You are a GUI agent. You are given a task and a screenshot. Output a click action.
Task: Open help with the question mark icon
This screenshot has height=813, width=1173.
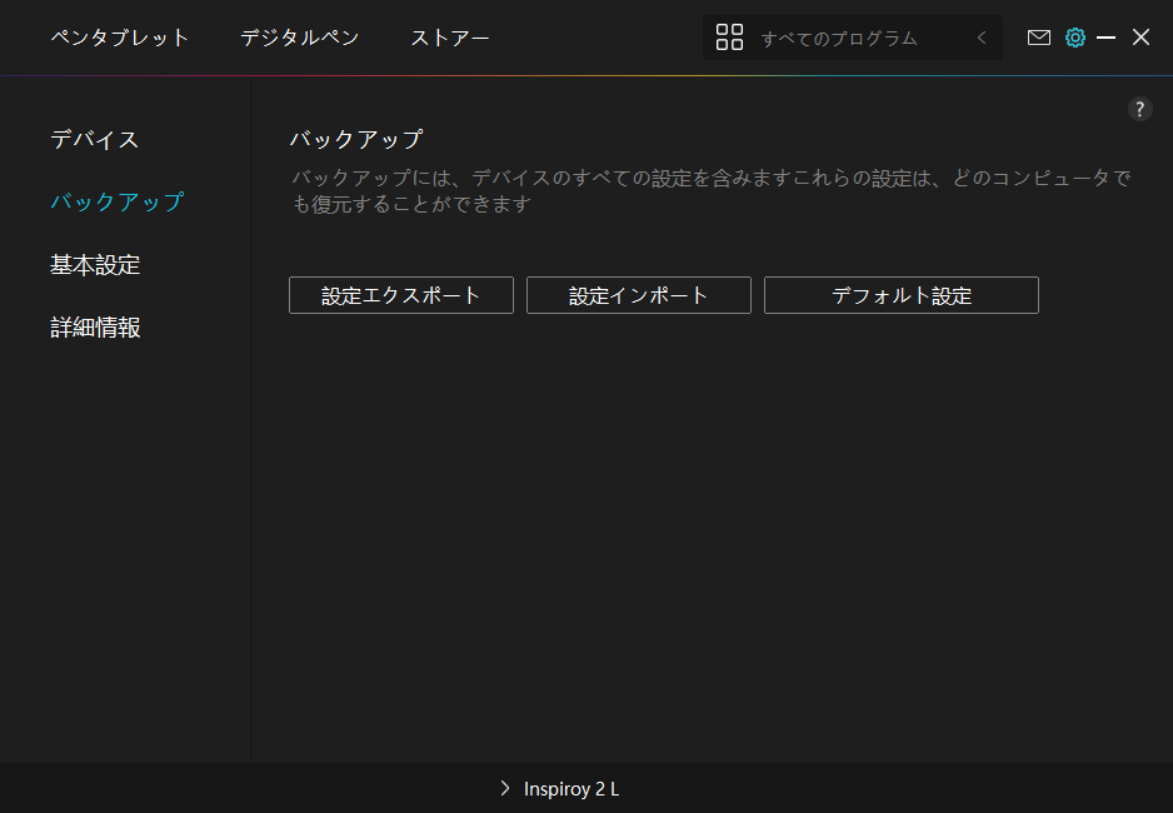coord(1140,110)
